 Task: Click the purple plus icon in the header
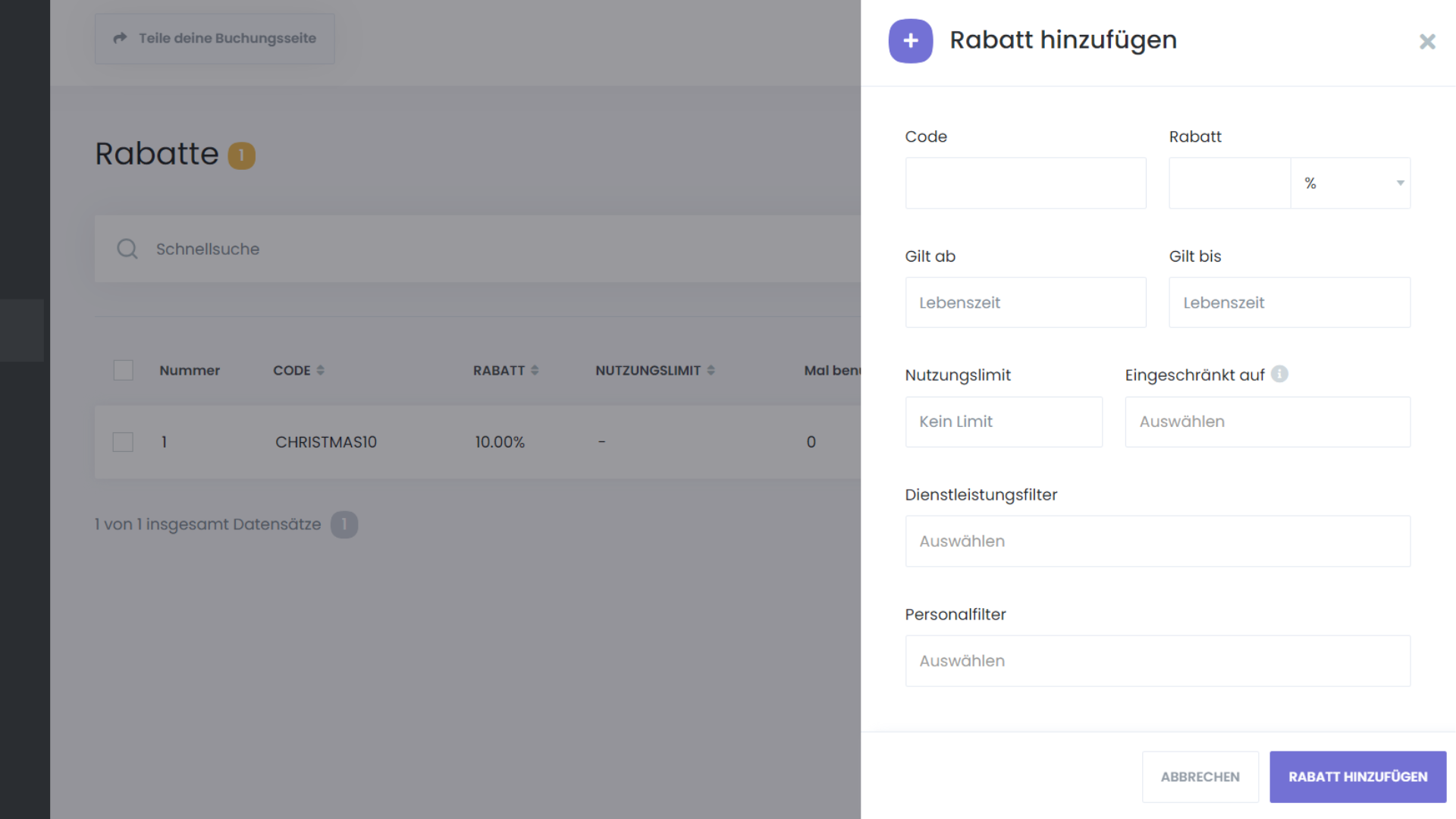point(910,41)
